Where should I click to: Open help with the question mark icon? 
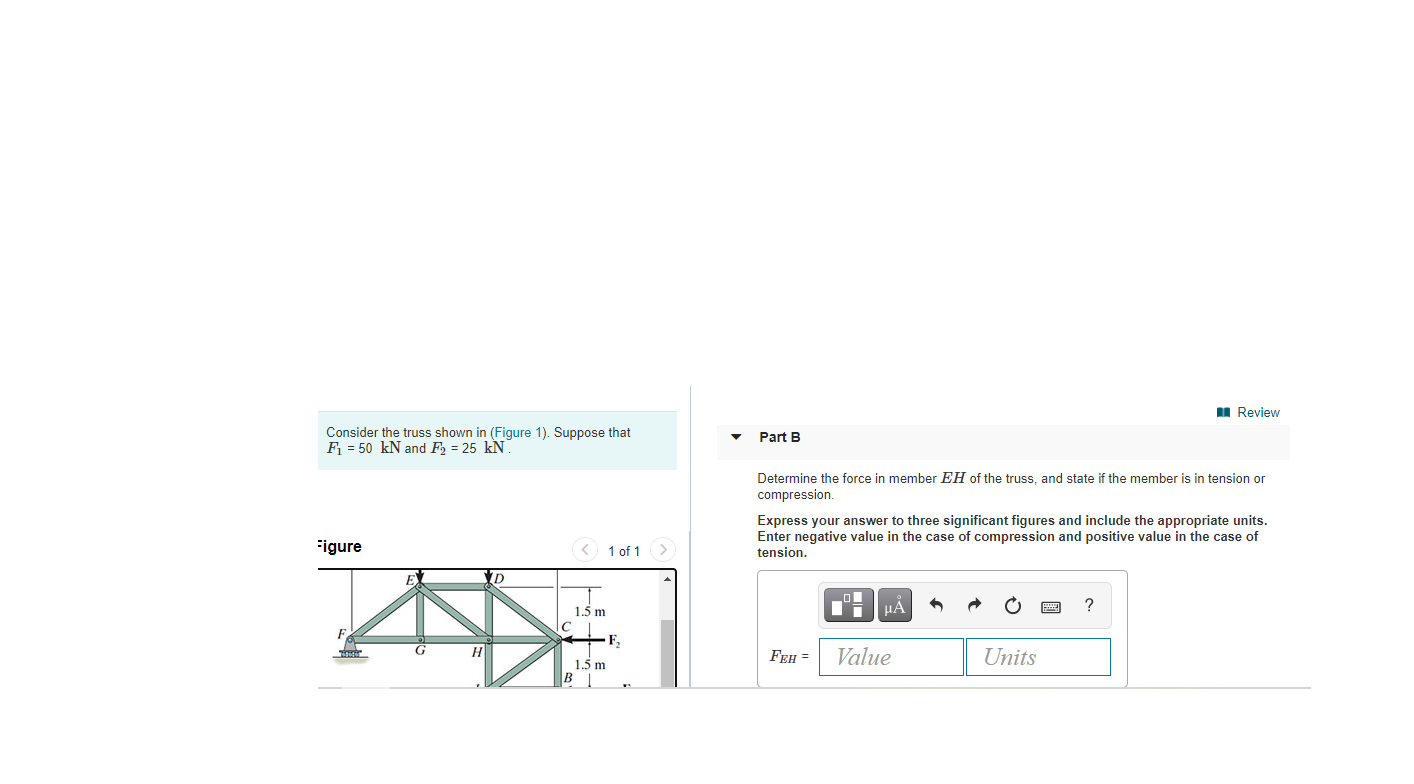point(1089,605)
